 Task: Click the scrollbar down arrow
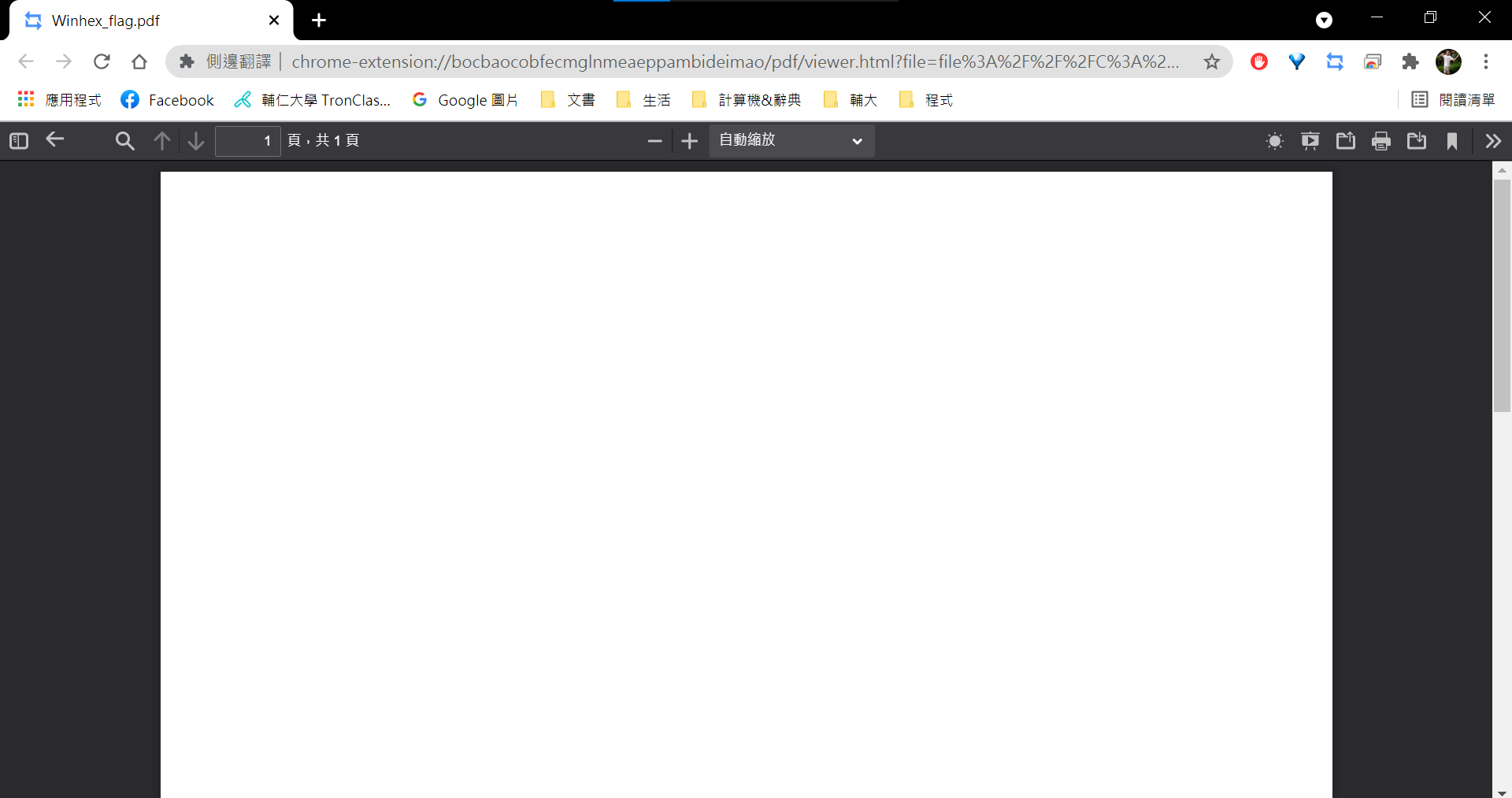(1502, 792)
